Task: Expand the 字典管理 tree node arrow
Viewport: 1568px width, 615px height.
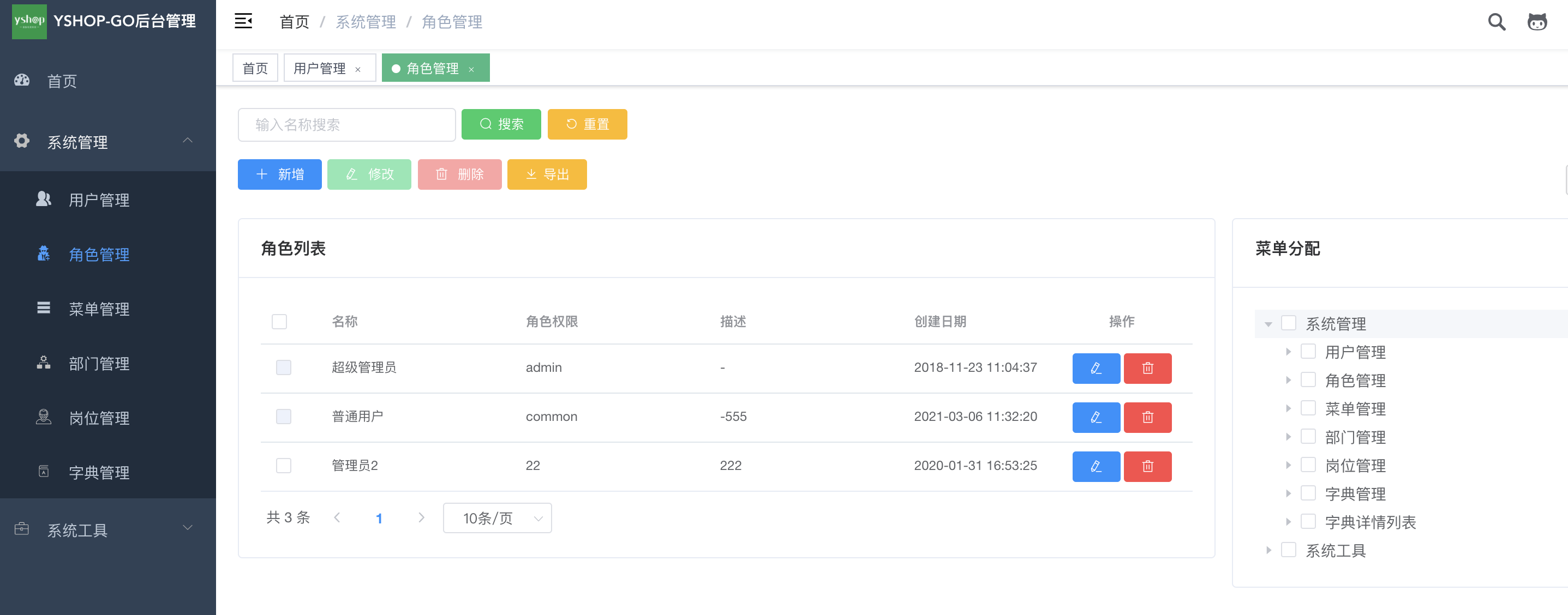Action: (1288, 493)
